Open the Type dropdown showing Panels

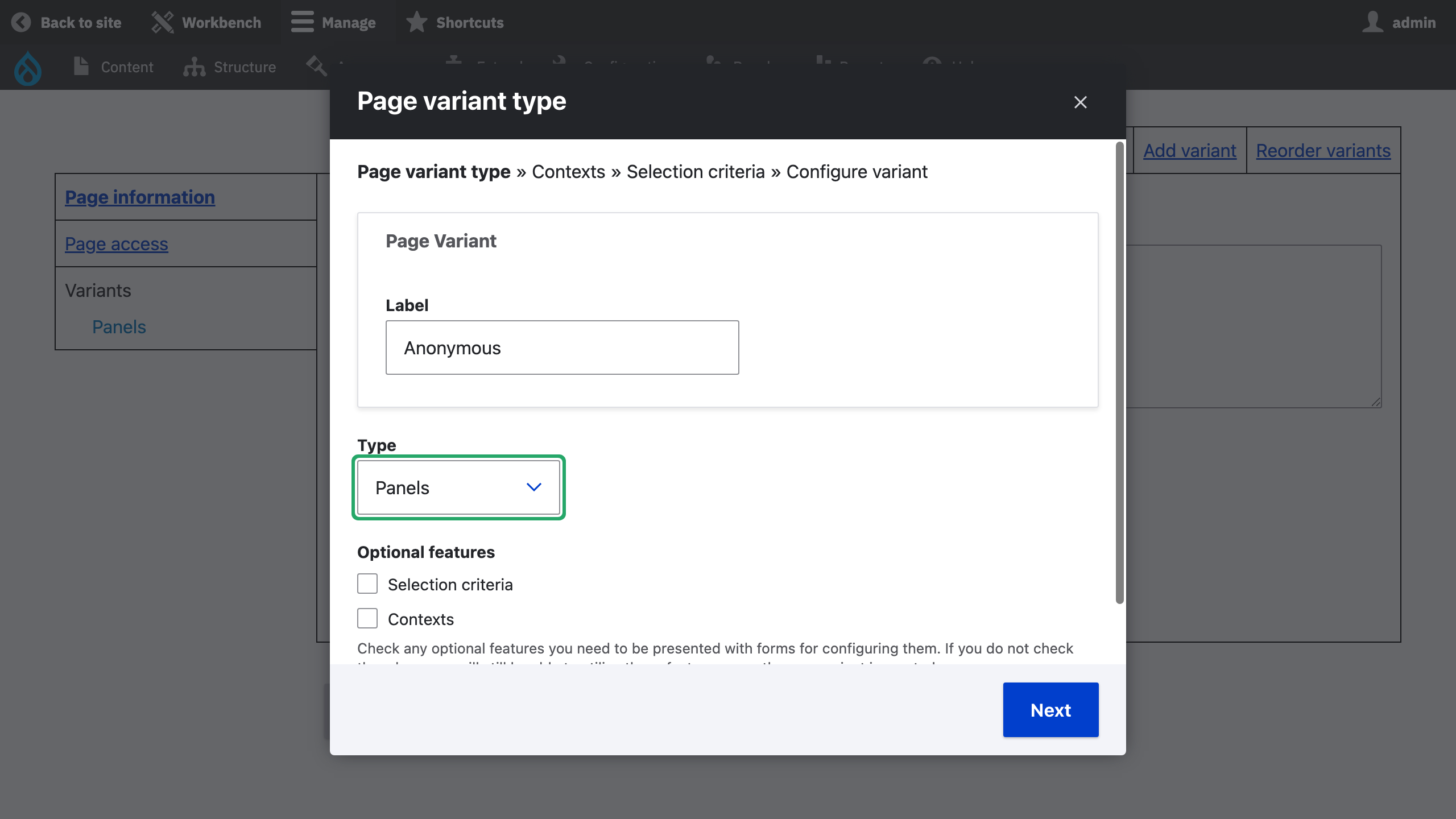(x=458, y=487)
